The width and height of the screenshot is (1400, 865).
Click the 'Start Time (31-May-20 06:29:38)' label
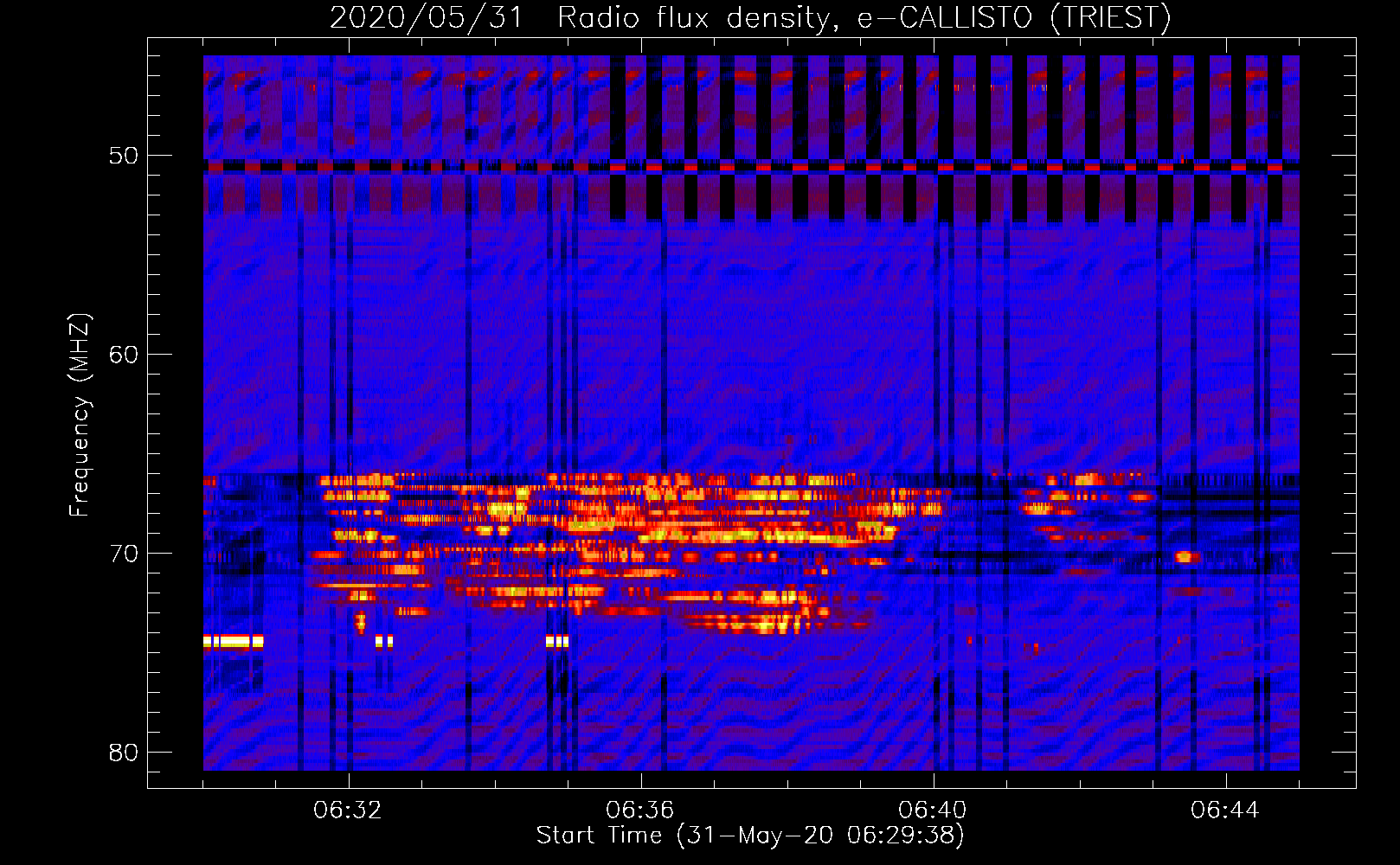(750, 836)
